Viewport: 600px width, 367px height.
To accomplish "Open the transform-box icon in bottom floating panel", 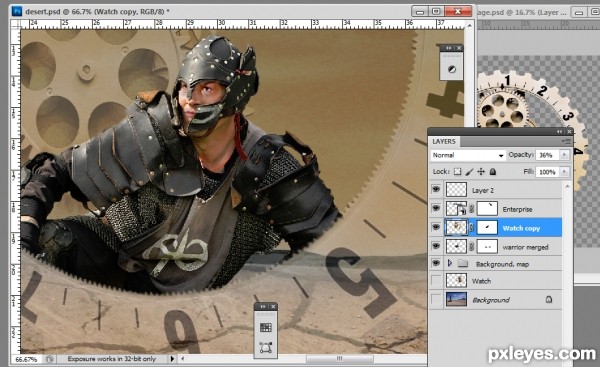I will tap(266, 347).
